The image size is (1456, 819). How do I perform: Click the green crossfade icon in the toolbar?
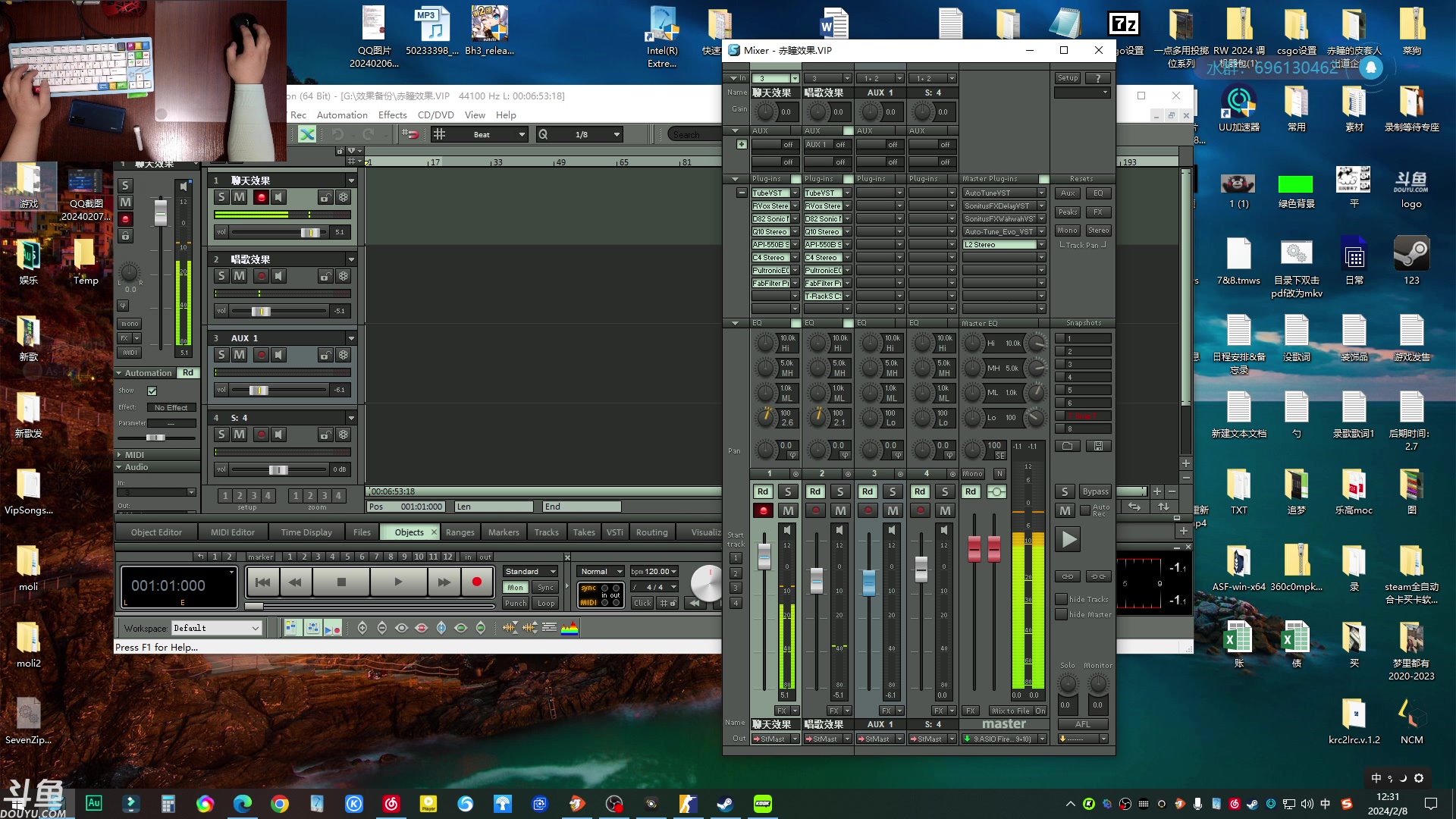[x=307, y=134]
